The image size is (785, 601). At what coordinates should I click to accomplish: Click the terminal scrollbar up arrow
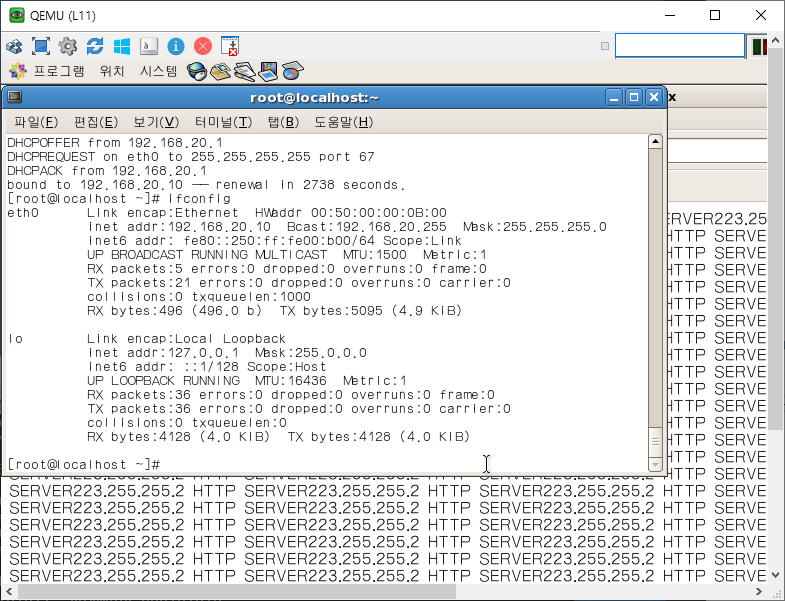pyautogui.click(x=655, y=142)
